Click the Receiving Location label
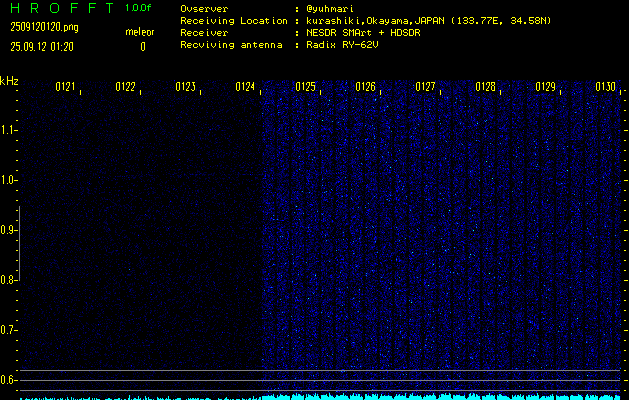The height and width of the screenshot is (400, 629). coord(234,21)
